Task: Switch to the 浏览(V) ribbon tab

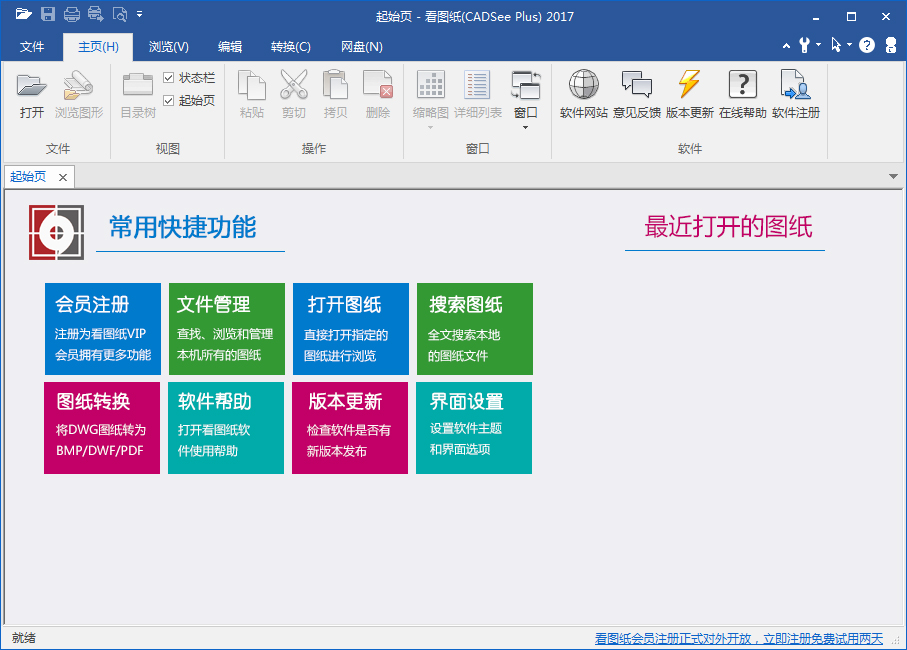Action: point(169,47)
